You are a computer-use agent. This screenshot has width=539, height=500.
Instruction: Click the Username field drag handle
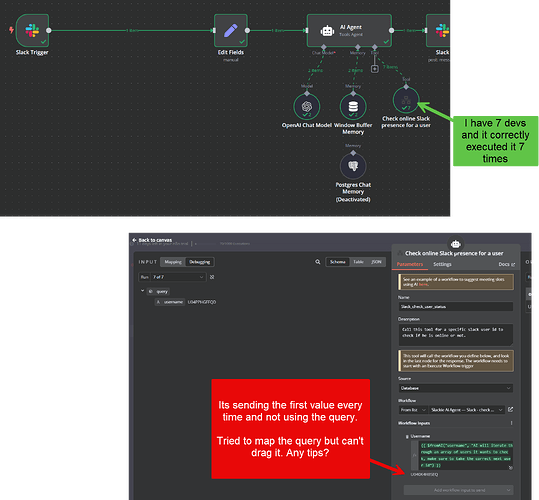pyautogui.click(x=407, y=436)
